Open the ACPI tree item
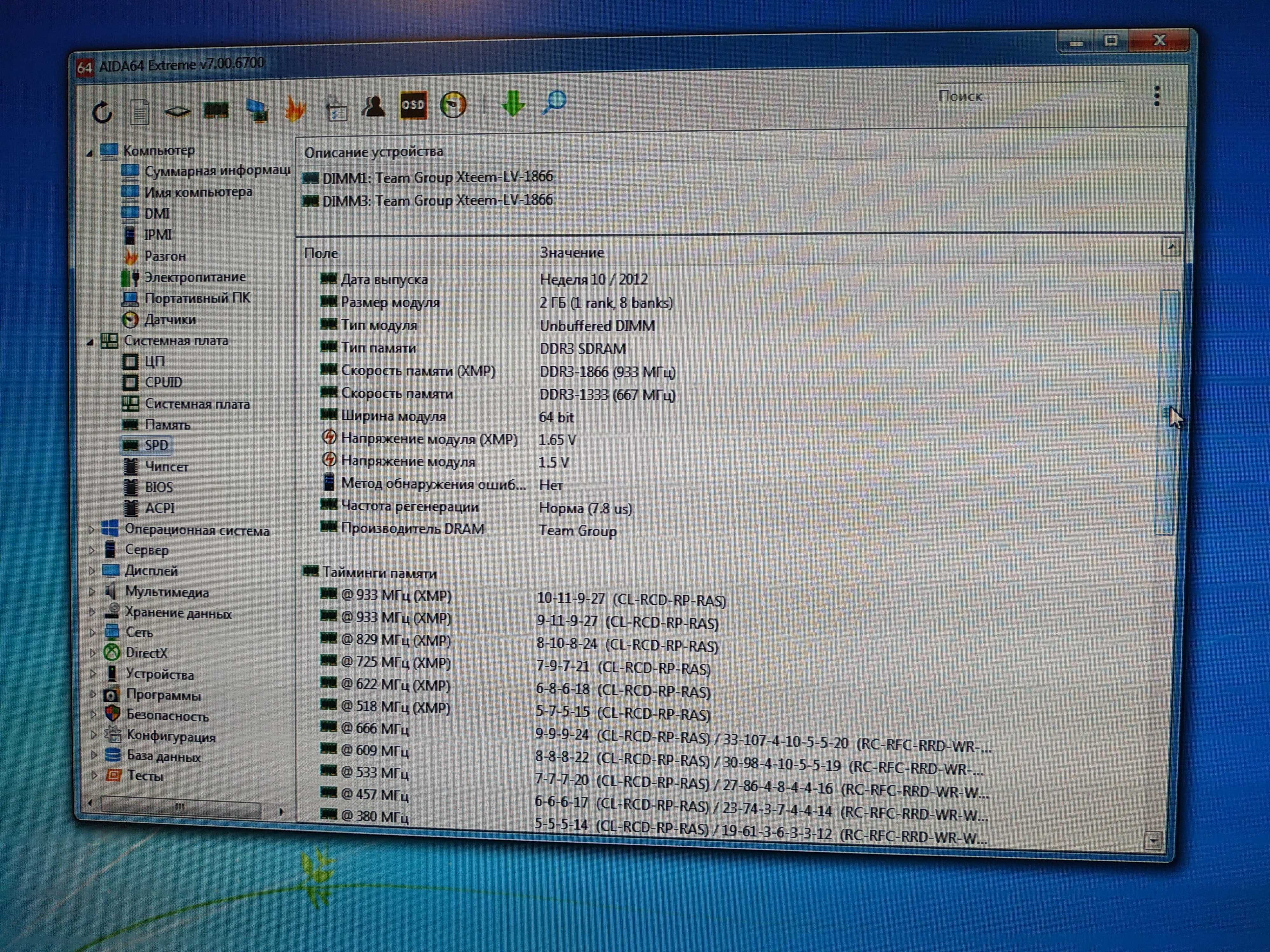 point(149,508)
